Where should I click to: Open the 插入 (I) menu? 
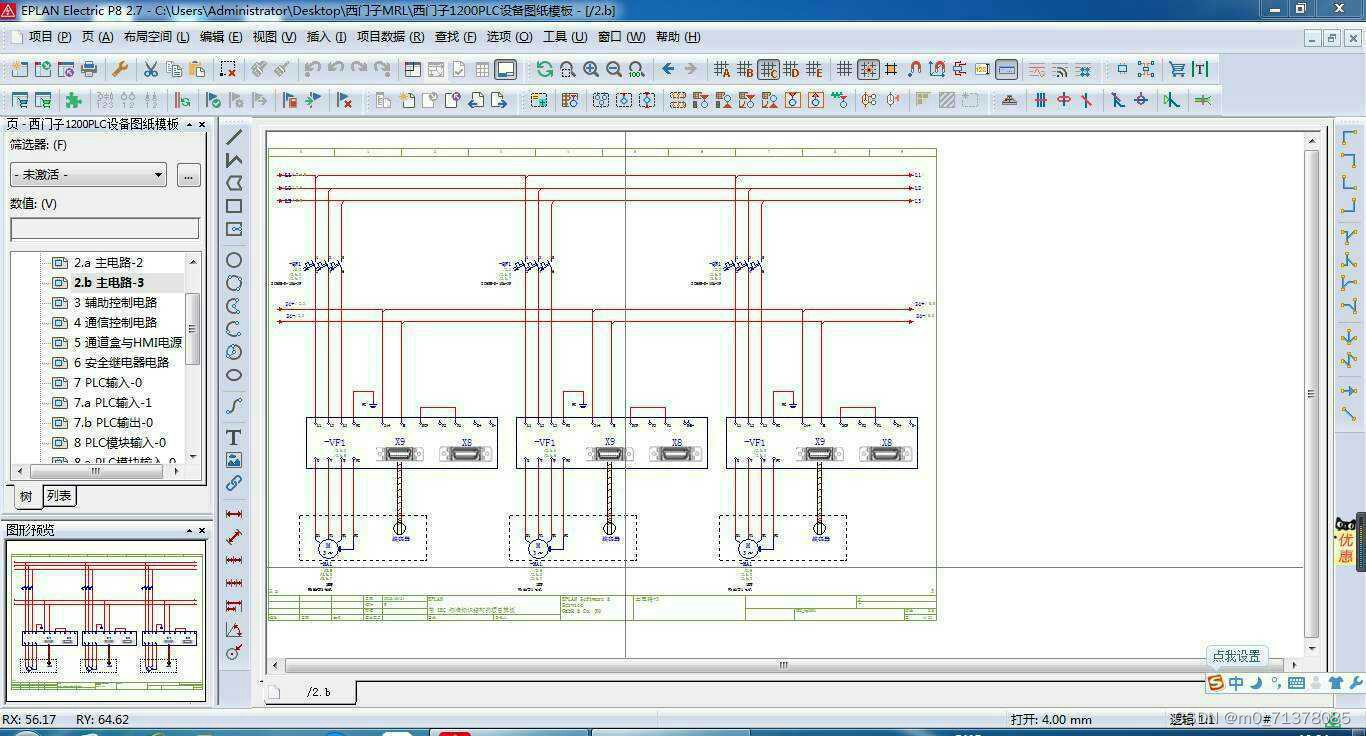point(326,37)
